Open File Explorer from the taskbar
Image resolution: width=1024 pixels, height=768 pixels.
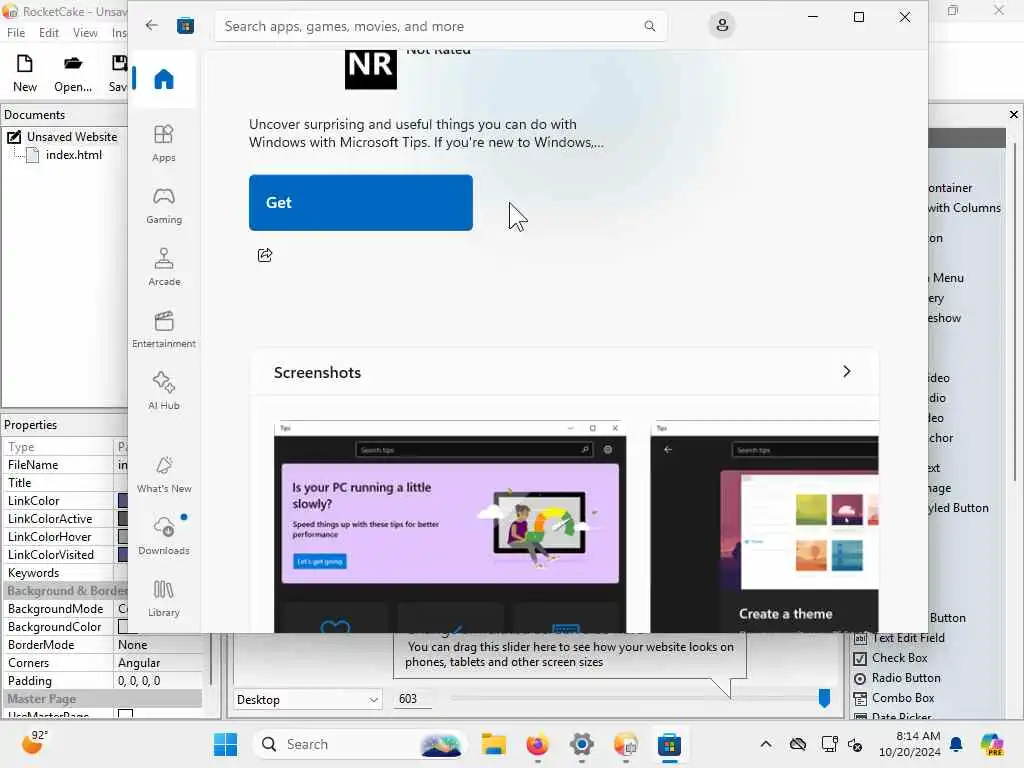tap(494, 744)
